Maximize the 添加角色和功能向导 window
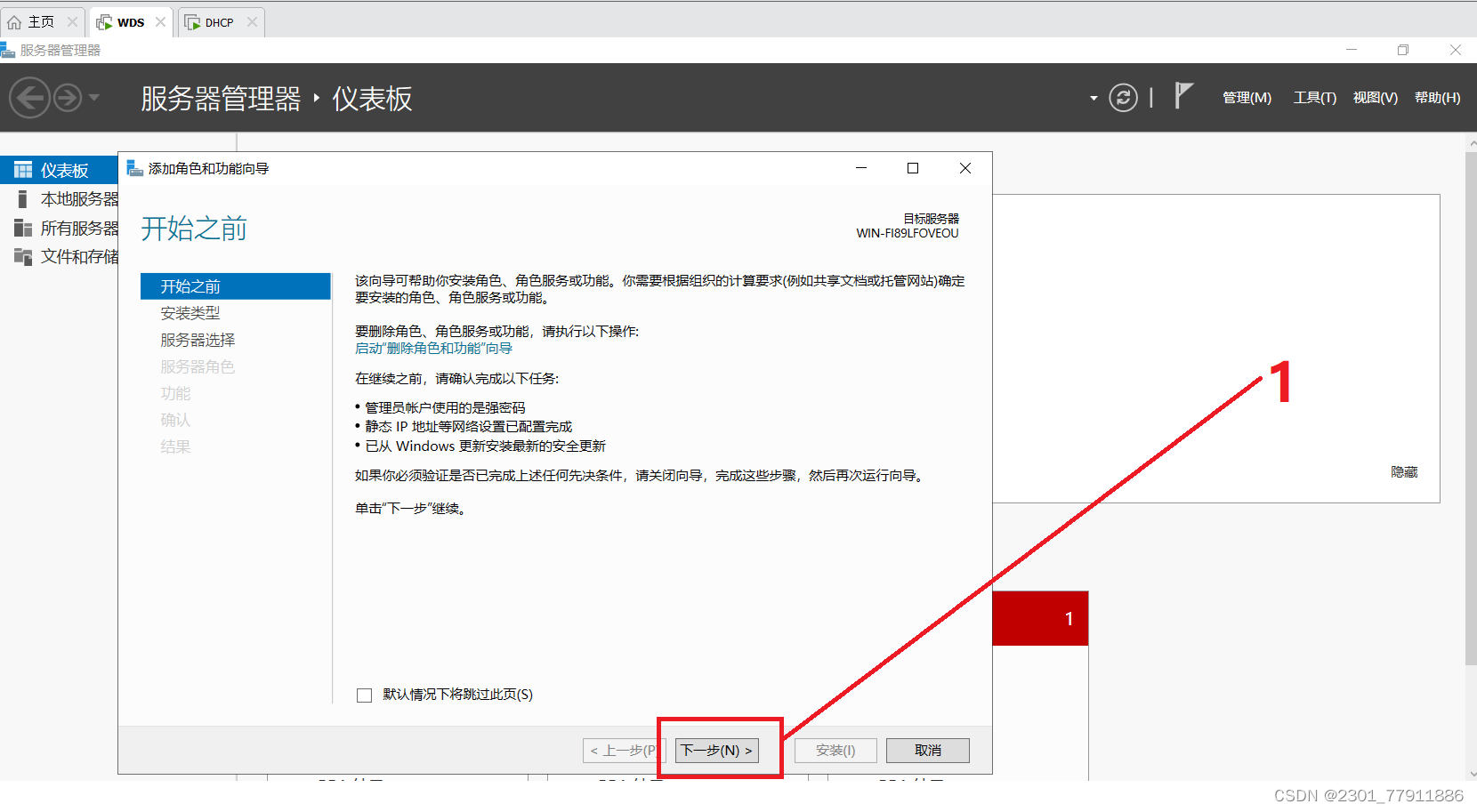 [x=913, y=168]
